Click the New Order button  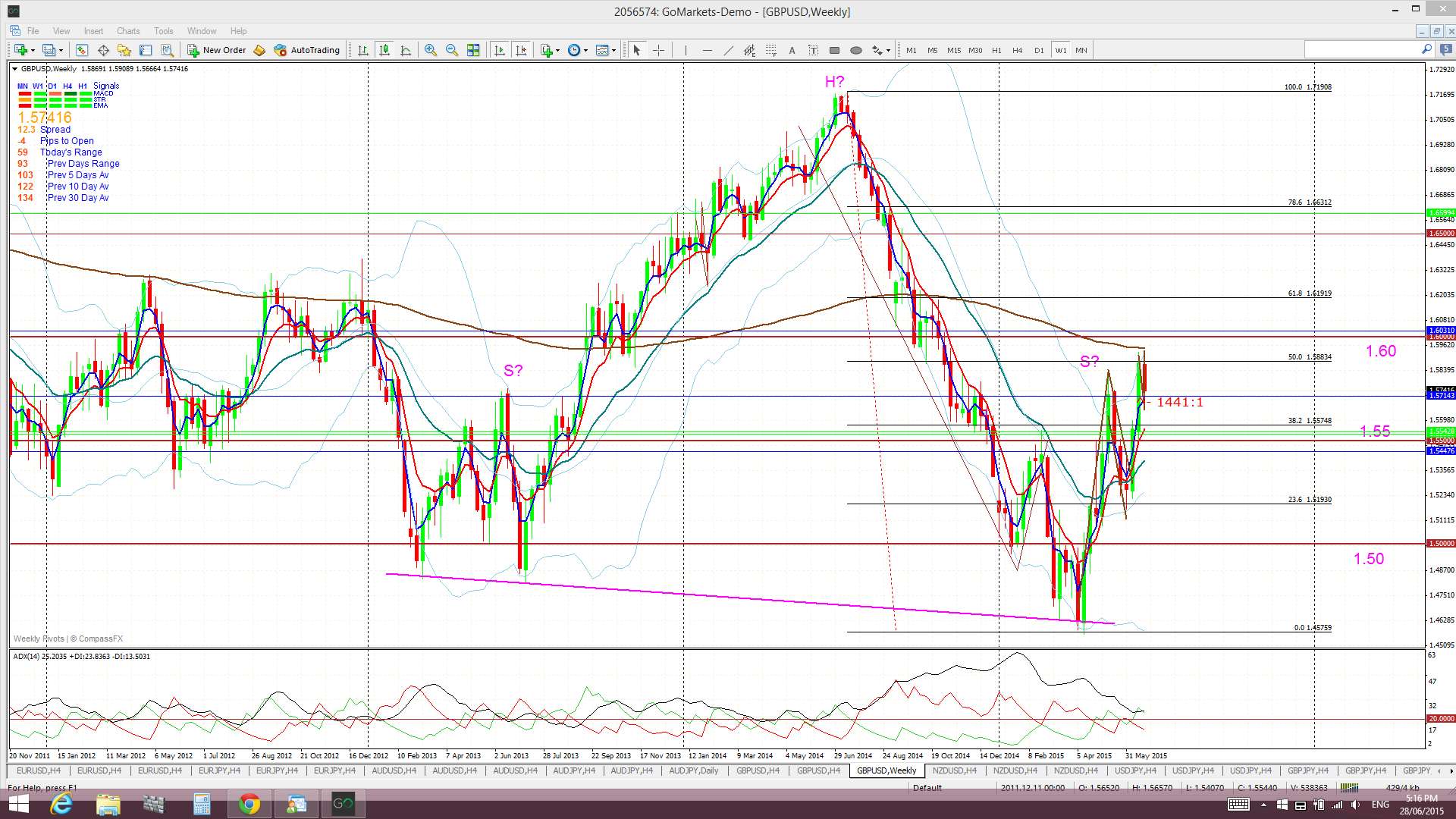point(217,50)
